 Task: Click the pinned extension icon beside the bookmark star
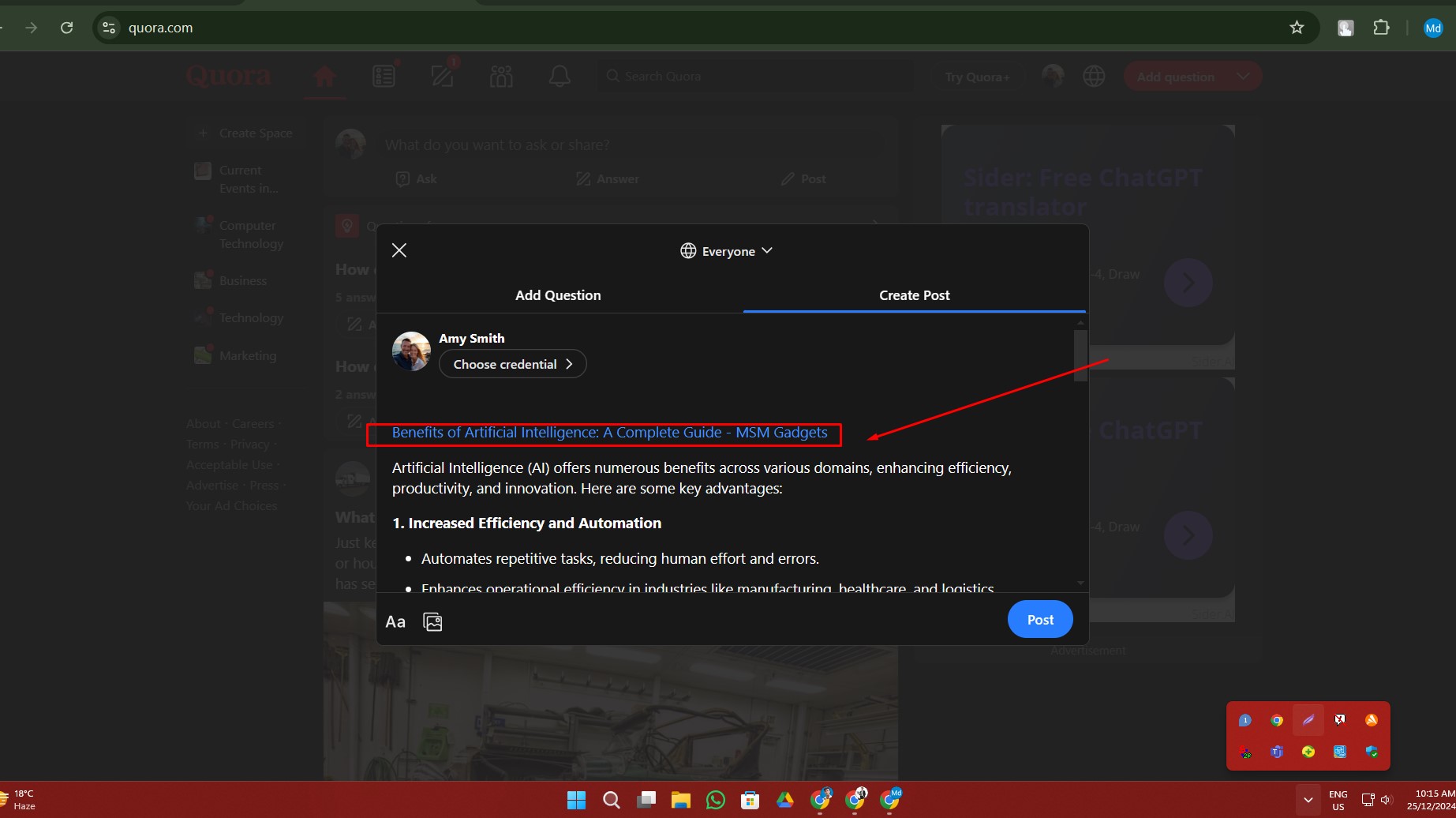pyautogui.click(x=1346, y=28)
